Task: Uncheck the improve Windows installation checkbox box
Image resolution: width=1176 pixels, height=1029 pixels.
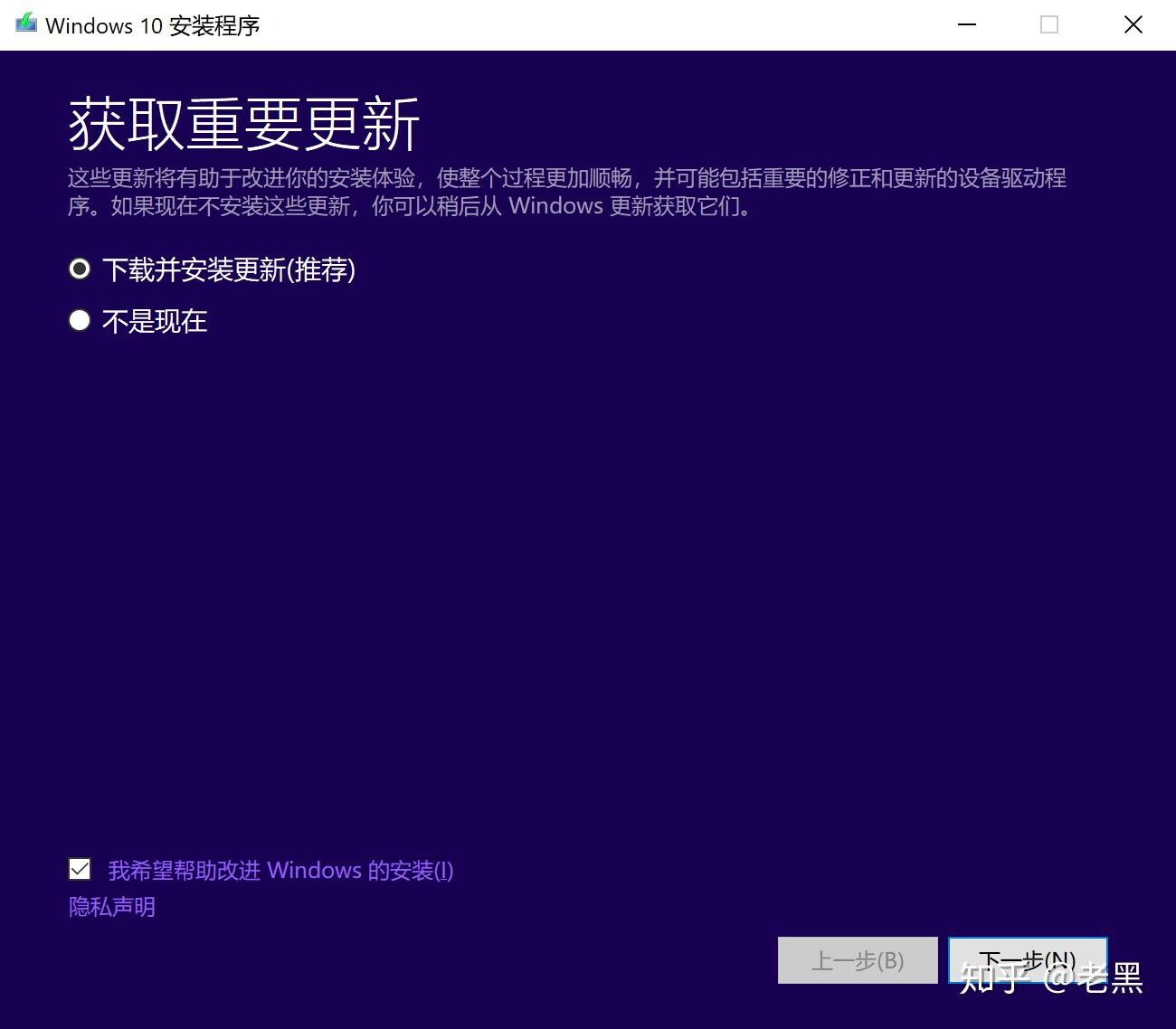Action: 80,869
